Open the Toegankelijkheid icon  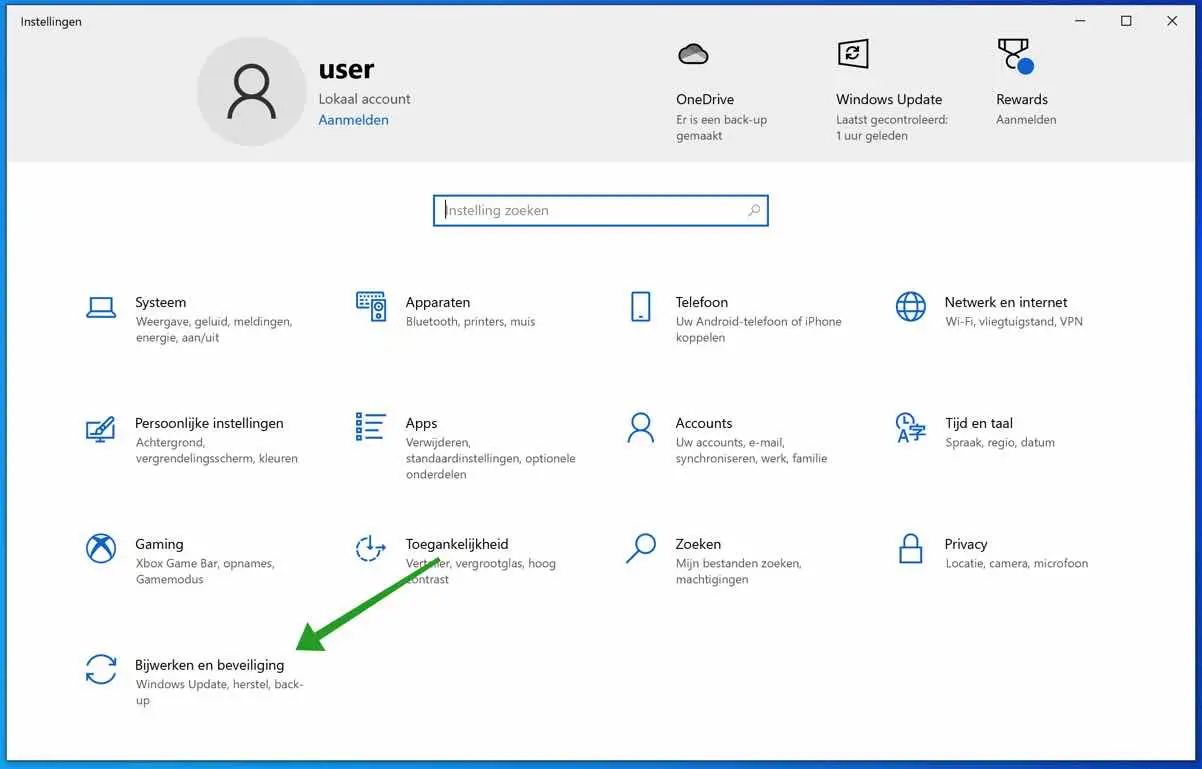click(371, 548)
